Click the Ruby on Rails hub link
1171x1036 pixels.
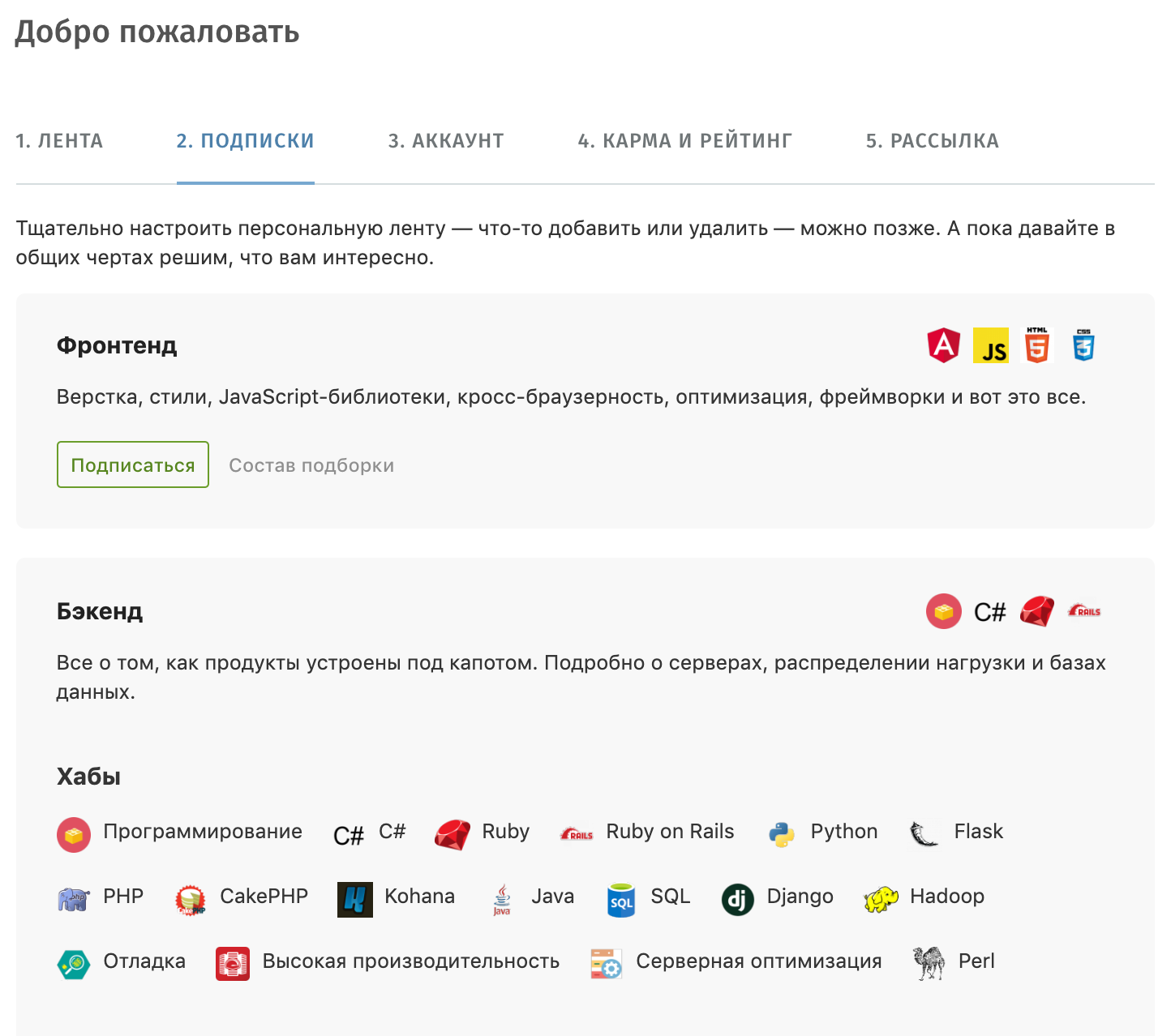(670, 831)
